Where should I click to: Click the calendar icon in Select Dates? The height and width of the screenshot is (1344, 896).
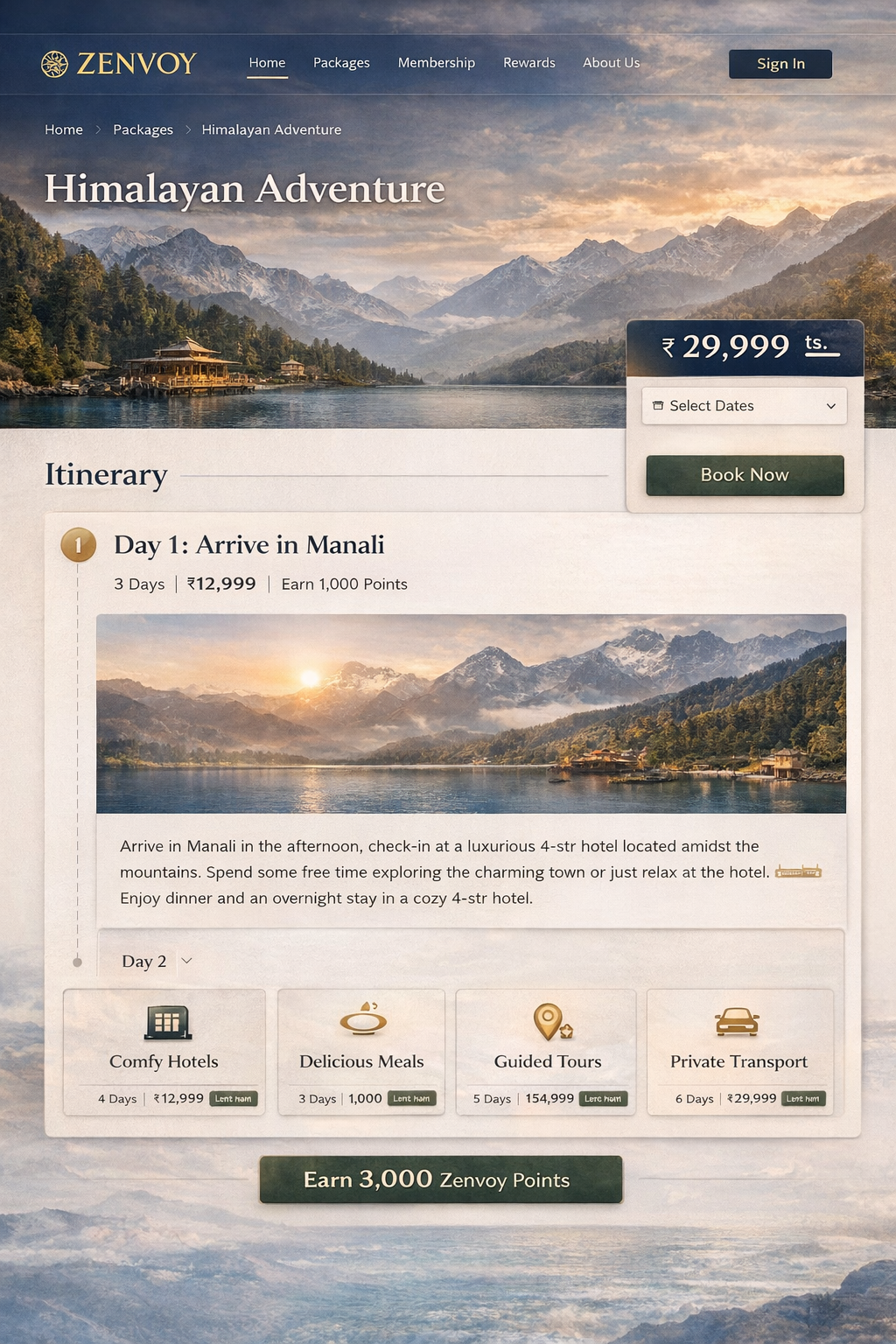[658, 405]
